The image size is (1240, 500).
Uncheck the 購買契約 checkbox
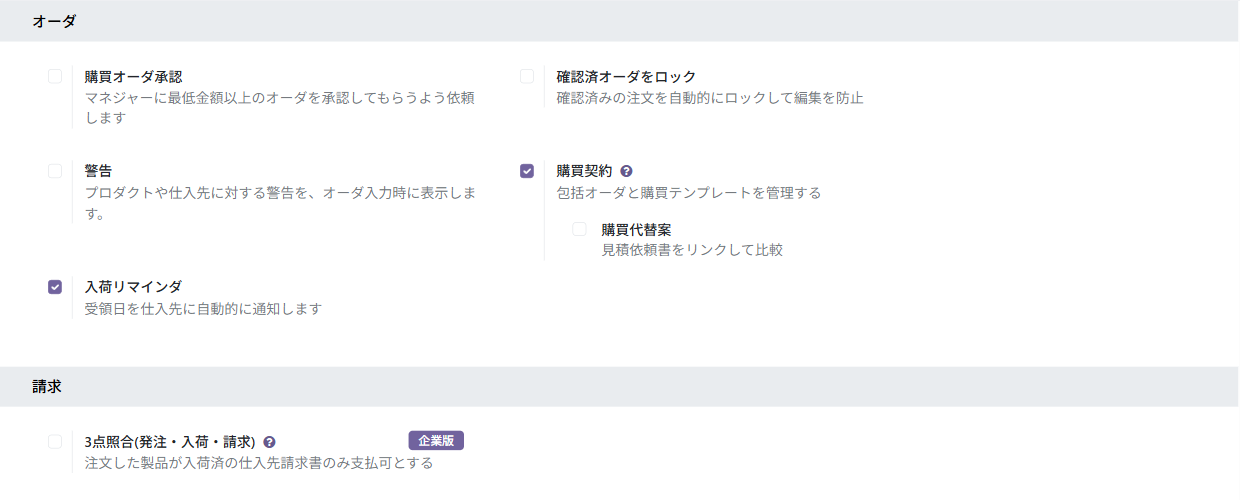point(527,171)
